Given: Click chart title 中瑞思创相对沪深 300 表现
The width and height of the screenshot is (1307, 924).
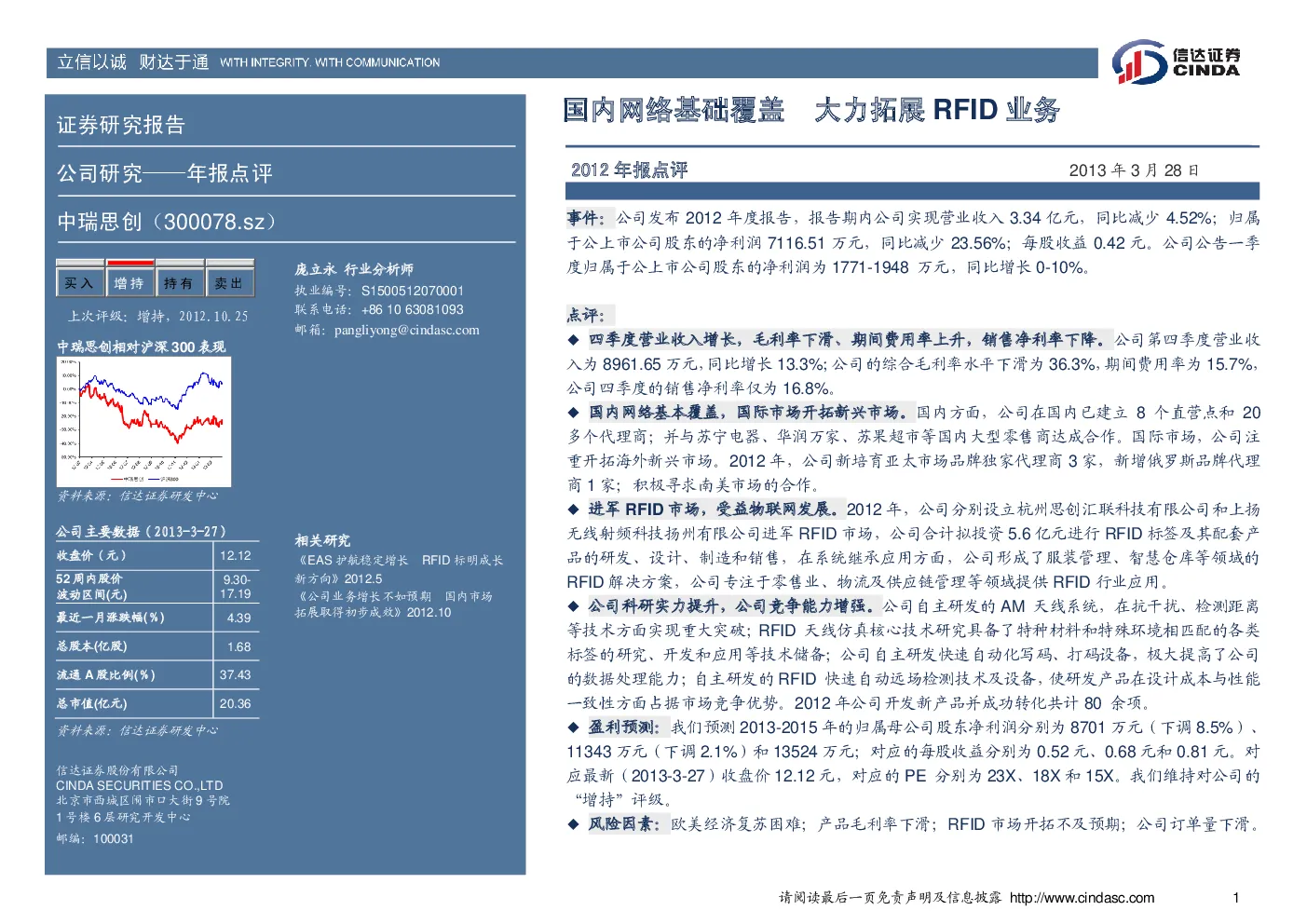Looking at the screenshot, I should 142,346.
